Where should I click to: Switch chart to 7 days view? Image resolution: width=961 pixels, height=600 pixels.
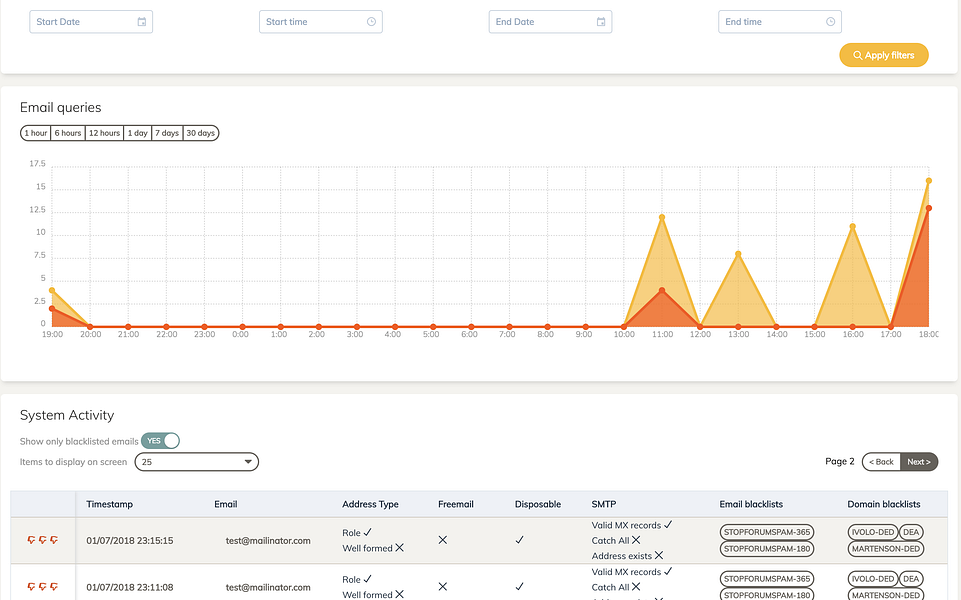pyautogui.click(x=167, y=133)
